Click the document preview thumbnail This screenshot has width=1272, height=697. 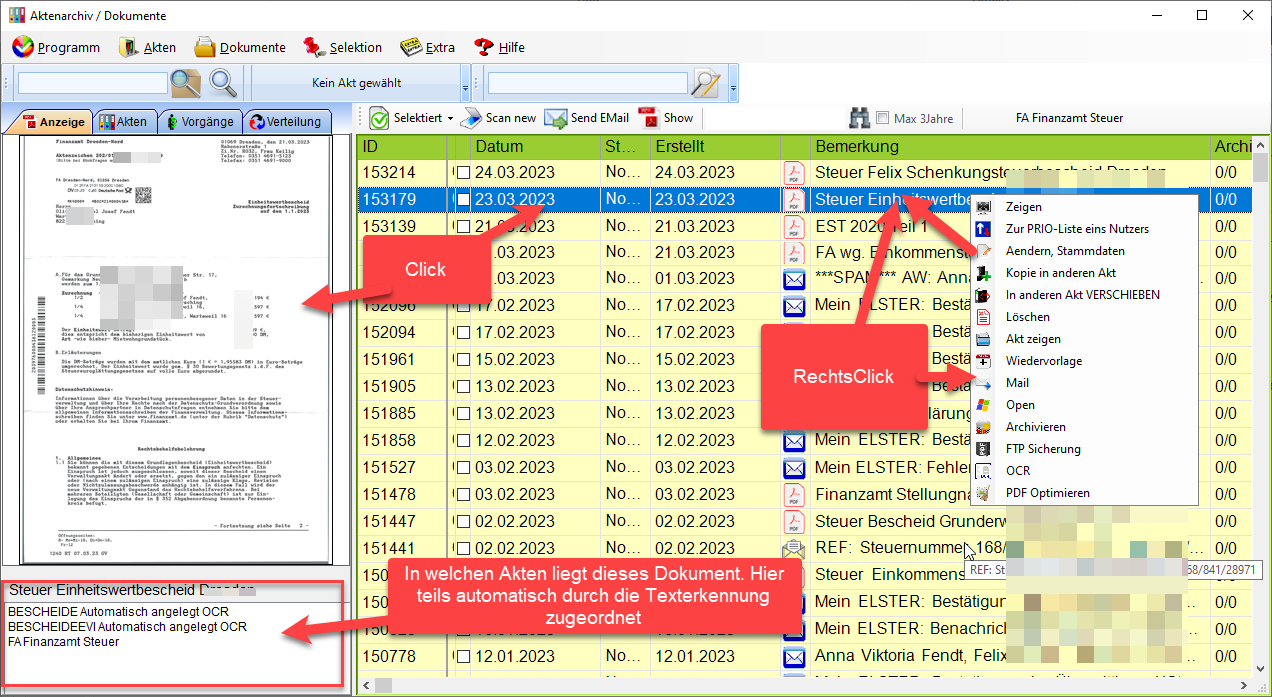tap(177, 350)
